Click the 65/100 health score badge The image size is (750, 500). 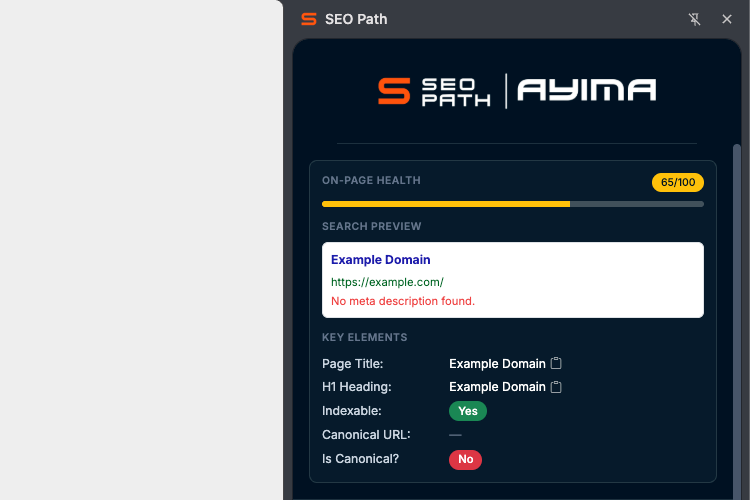coord(678,182)
